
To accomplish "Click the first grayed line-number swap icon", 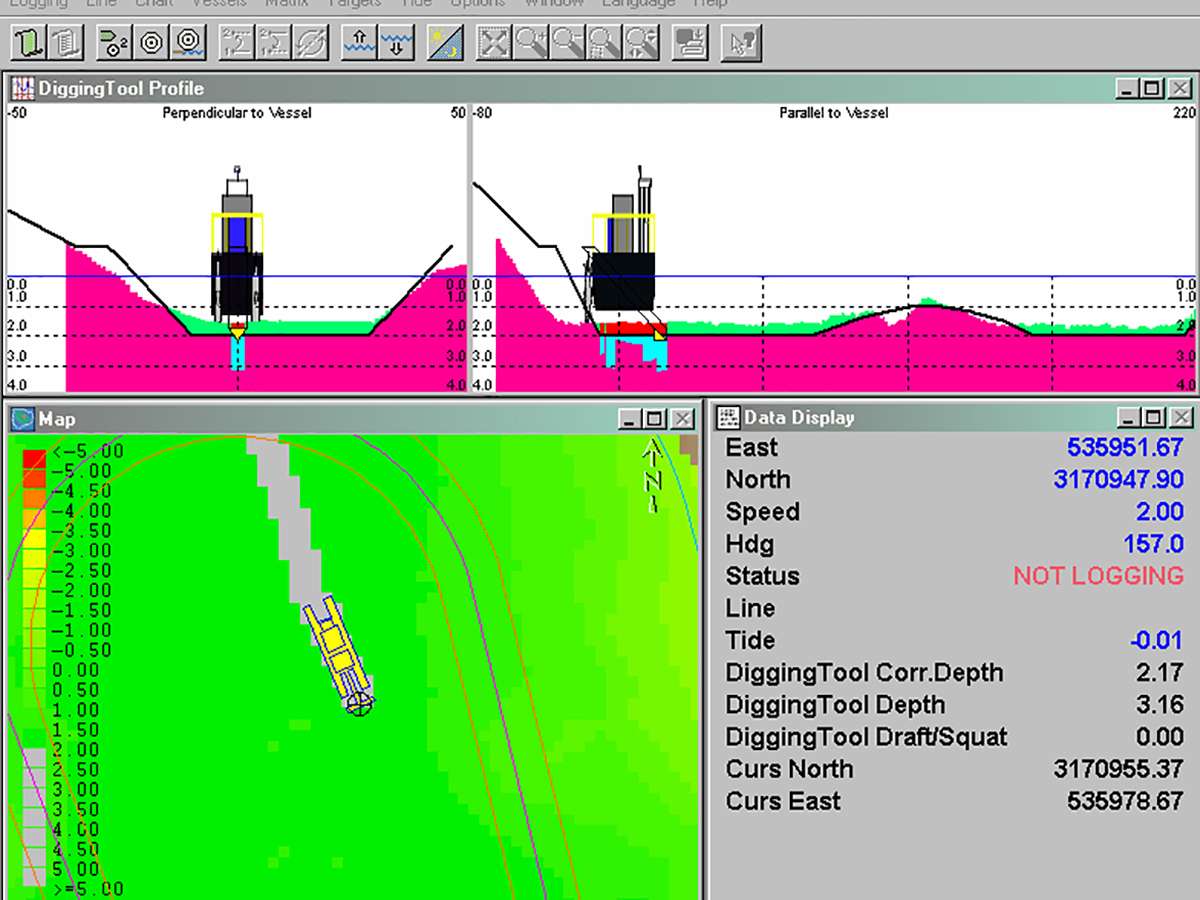I will 237,43.
